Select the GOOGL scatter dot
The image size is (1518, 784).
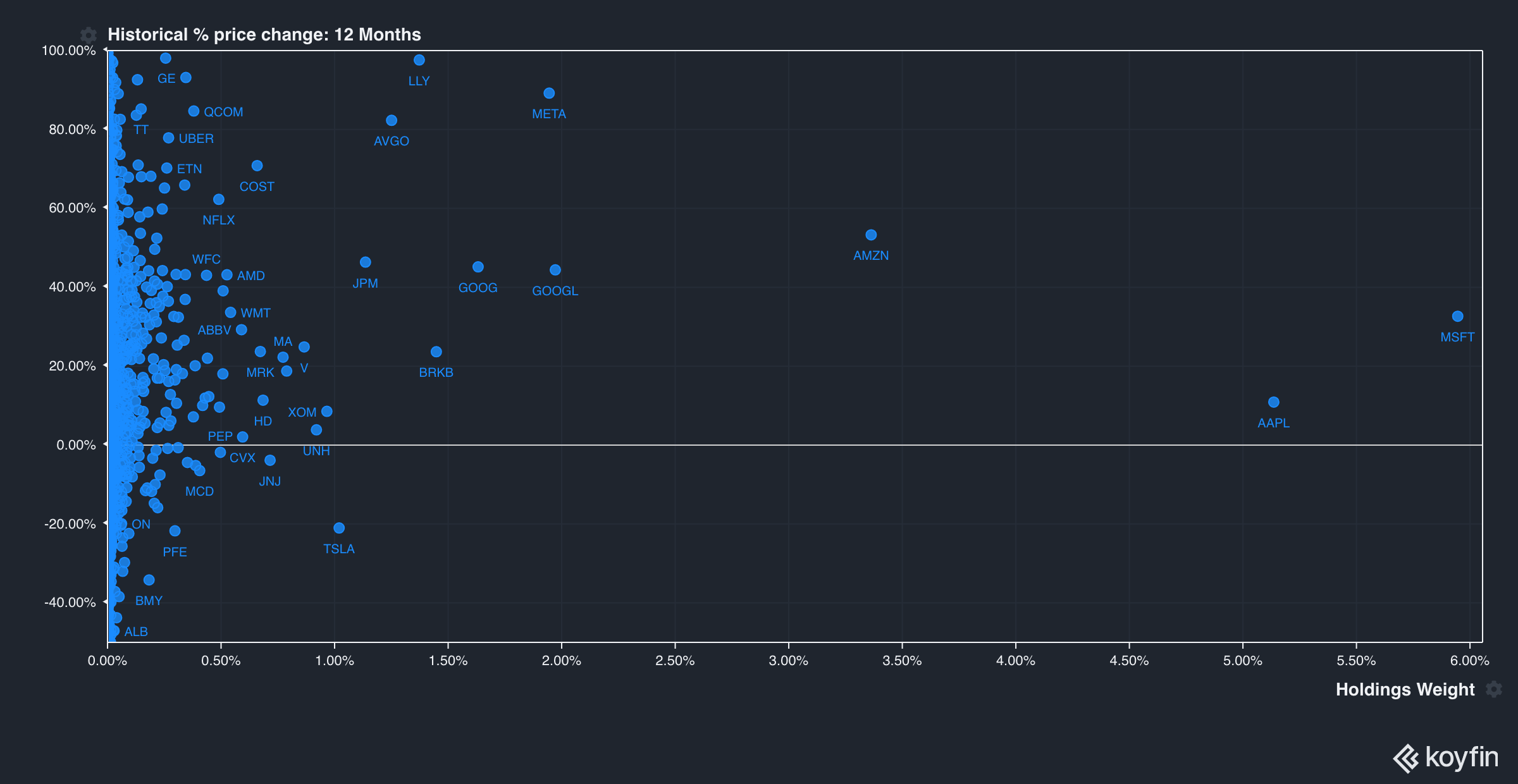(x=555, y=270)
